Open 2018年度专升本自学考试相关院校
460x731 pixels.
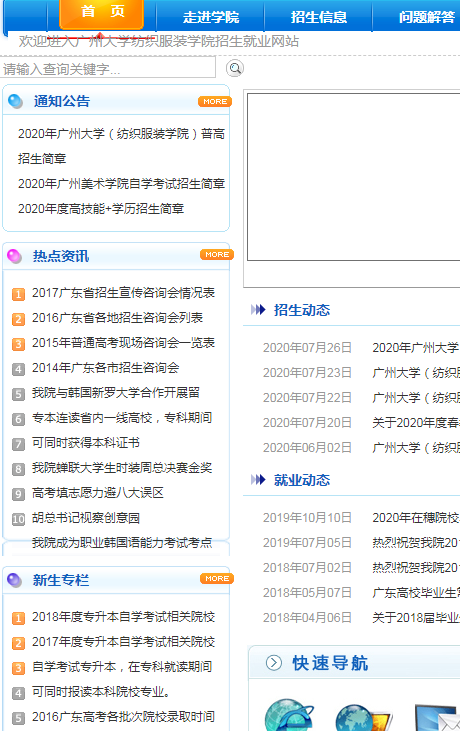tap(123, 617)
